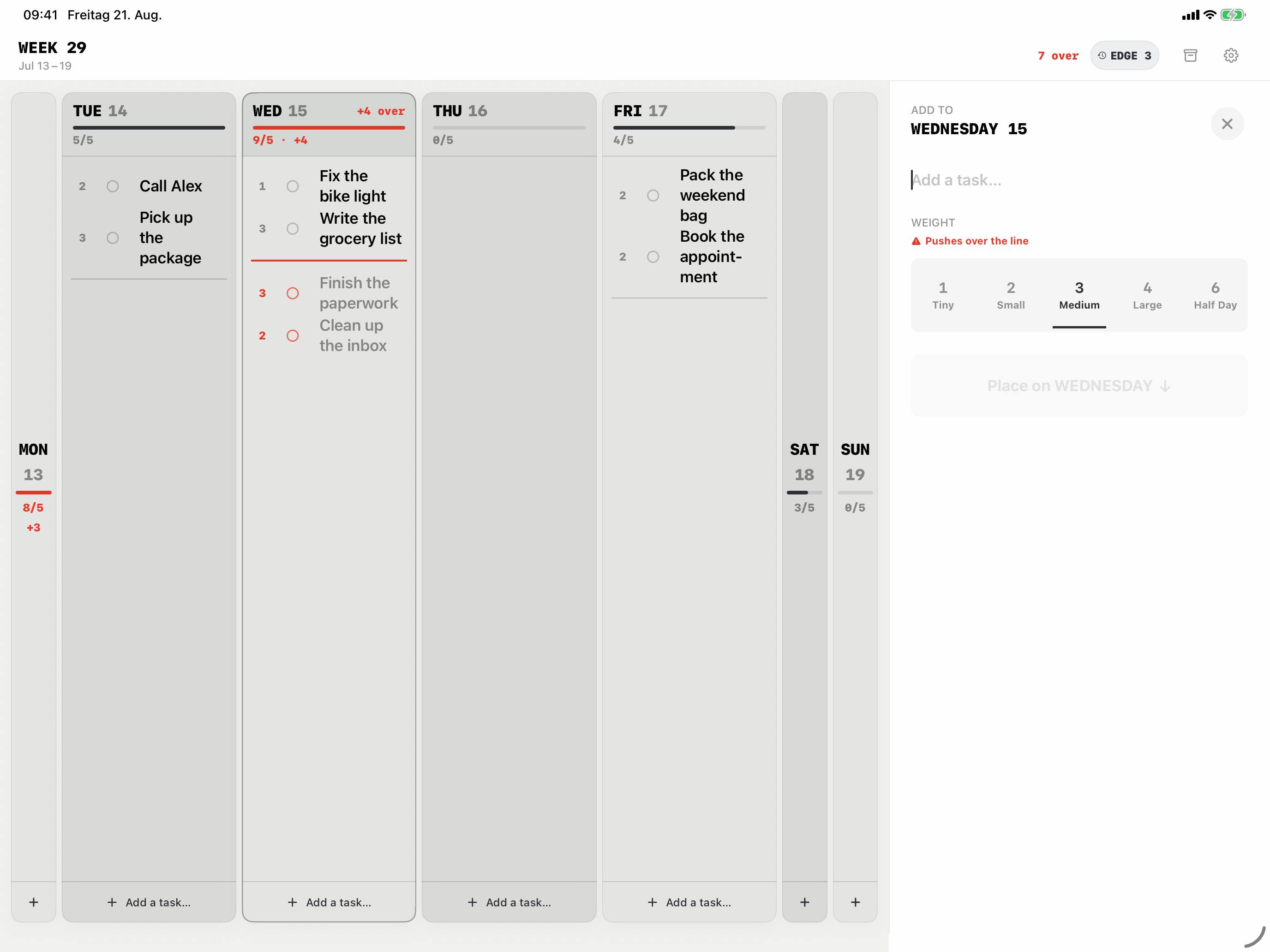1270x952 pixels.
Task: Select weight 1 Tiny
Action: pyautogui.click(x=943, y=295)
